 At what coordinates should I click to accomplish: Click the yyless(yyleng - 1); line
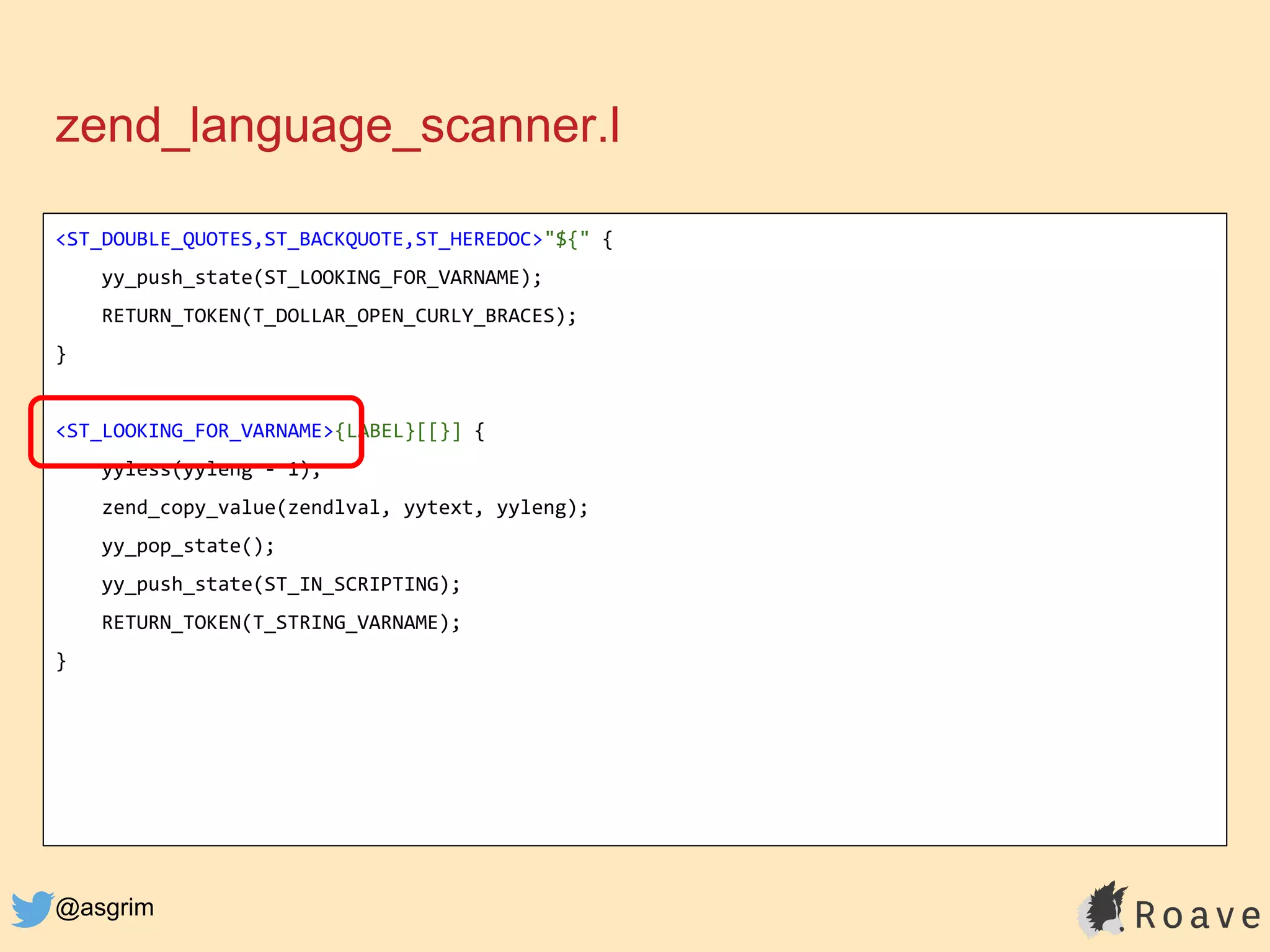(x=211, y=471)
